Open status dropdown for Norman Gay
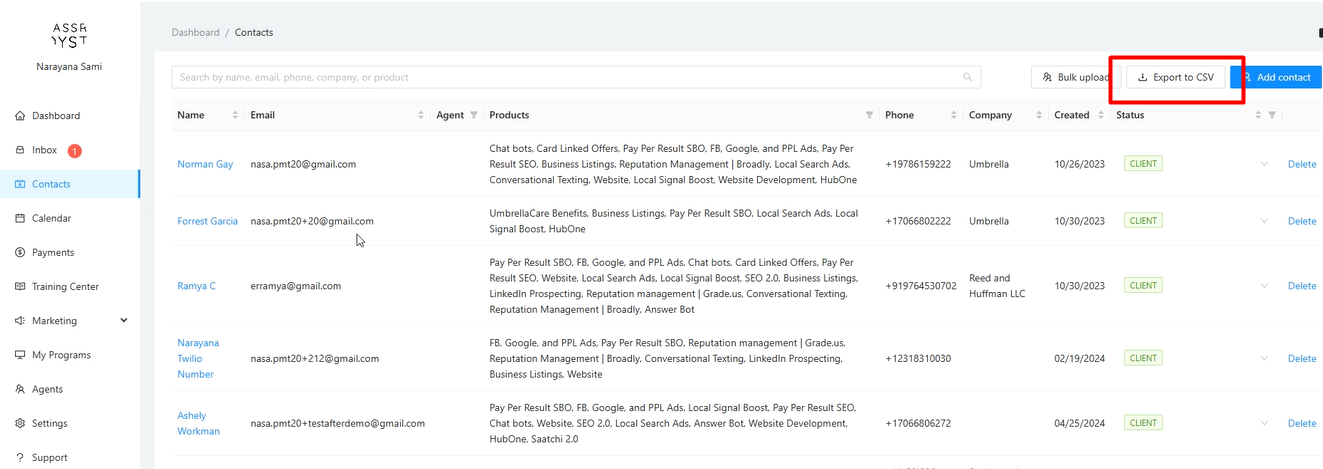This screenshot has width=1323, height=469. click(x=1264, y=164)
